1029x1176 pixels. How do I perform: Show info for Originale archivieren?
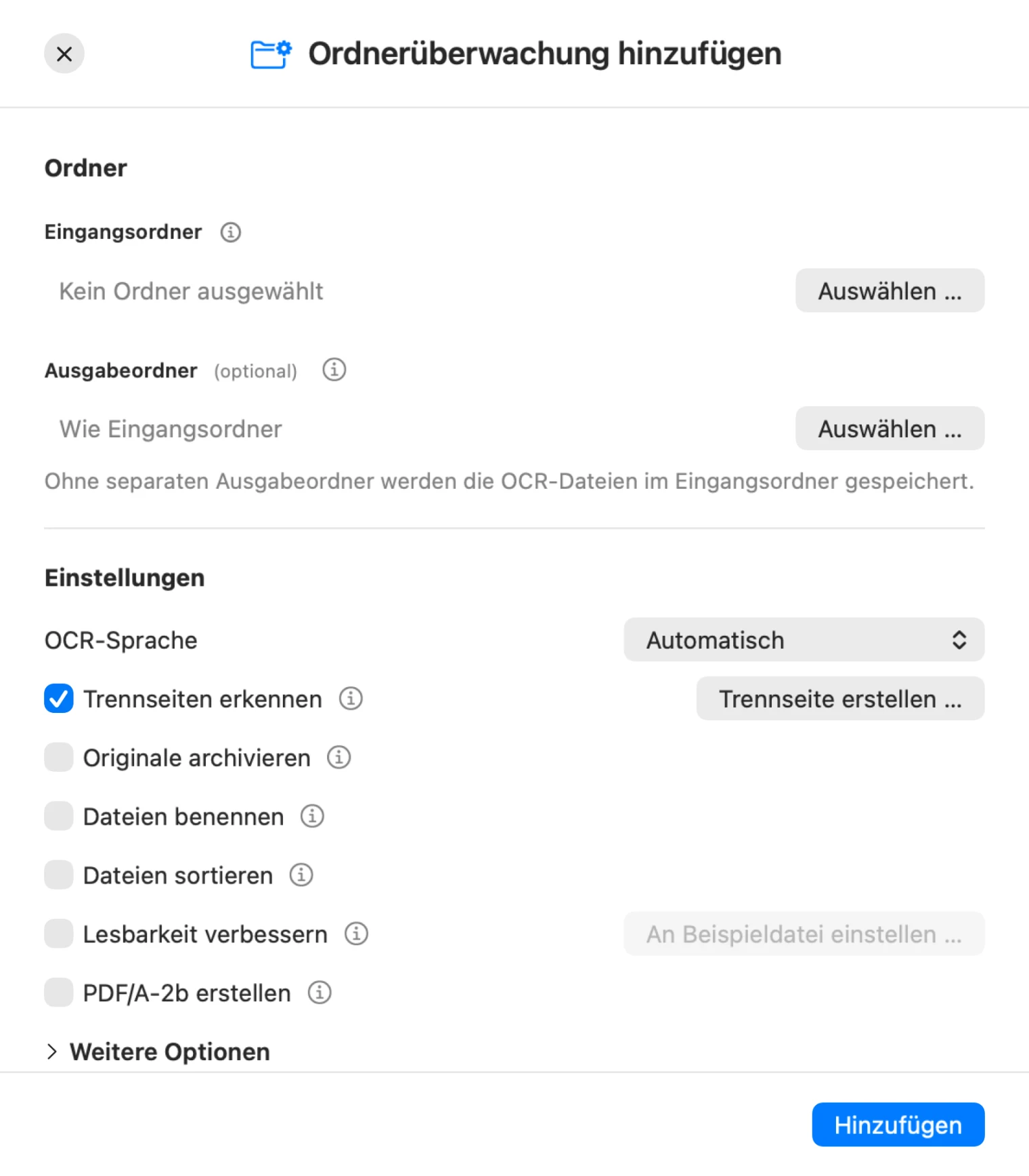click(339, 757)
